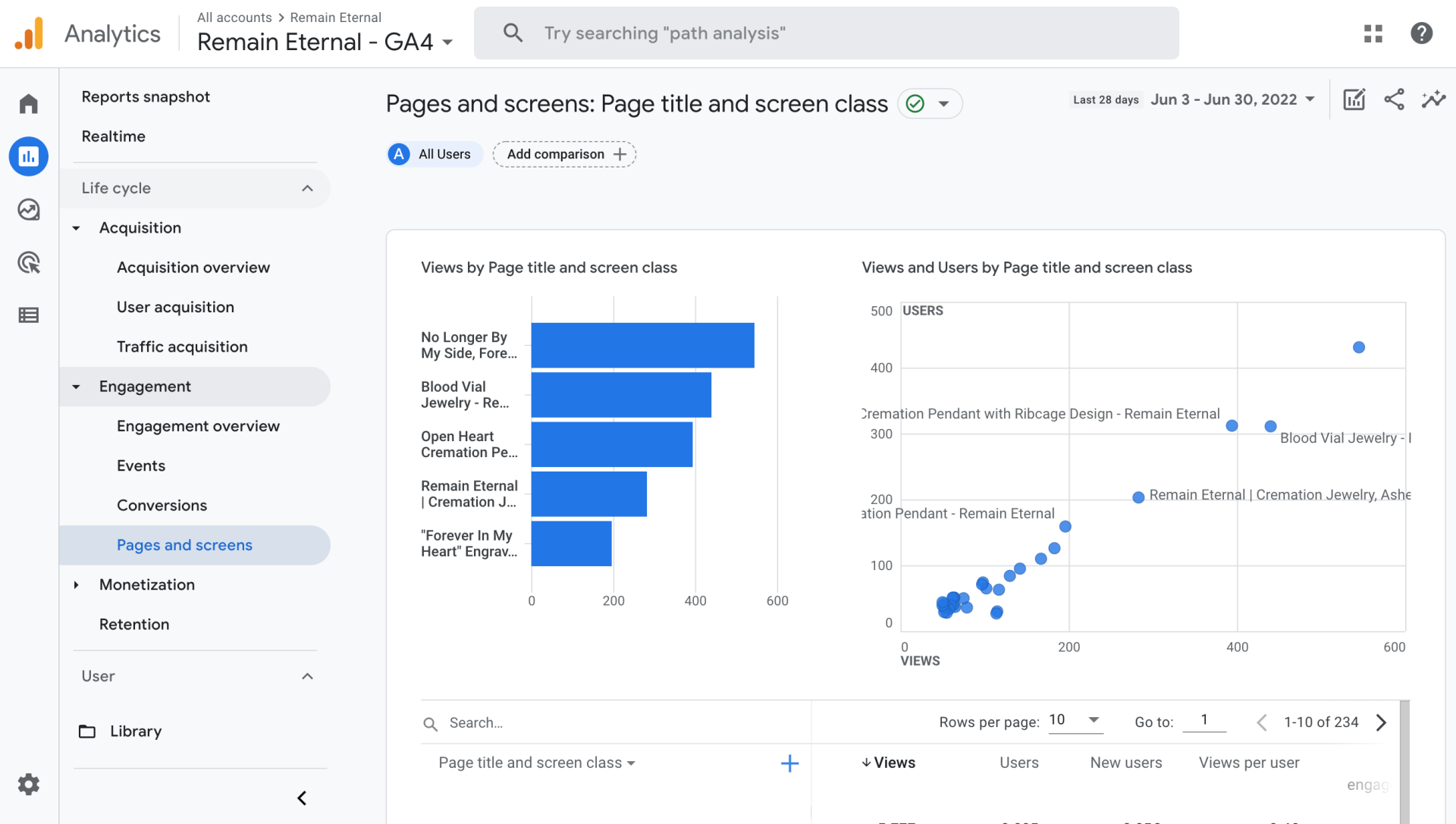The image size is (1456, 824).
Task: Click the table search magnifier icon
Action: 430,724
